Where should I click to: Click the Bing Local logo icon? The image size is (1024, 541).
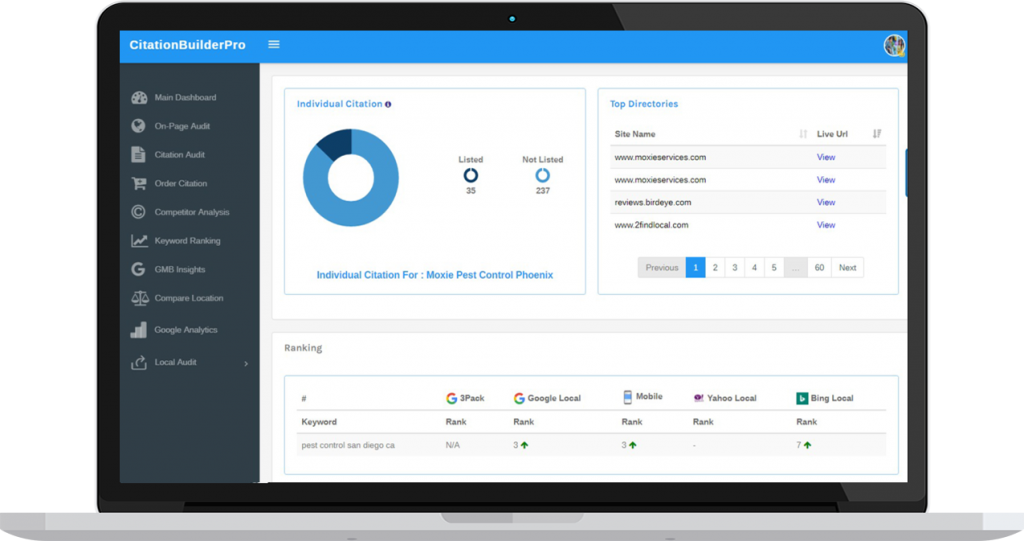point(802,398)
